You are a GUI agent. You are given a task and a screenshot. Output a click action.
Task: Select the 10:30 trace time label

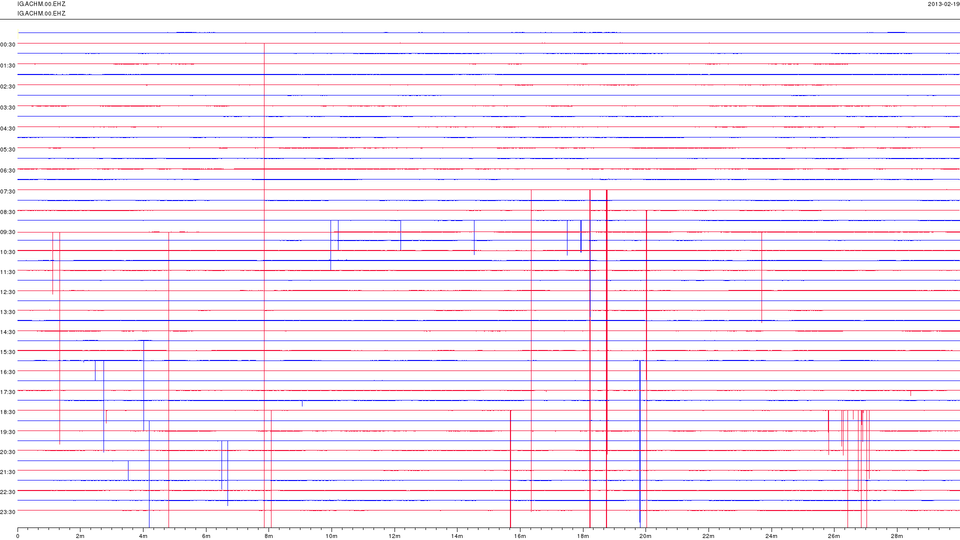click(x=7, y=252)
